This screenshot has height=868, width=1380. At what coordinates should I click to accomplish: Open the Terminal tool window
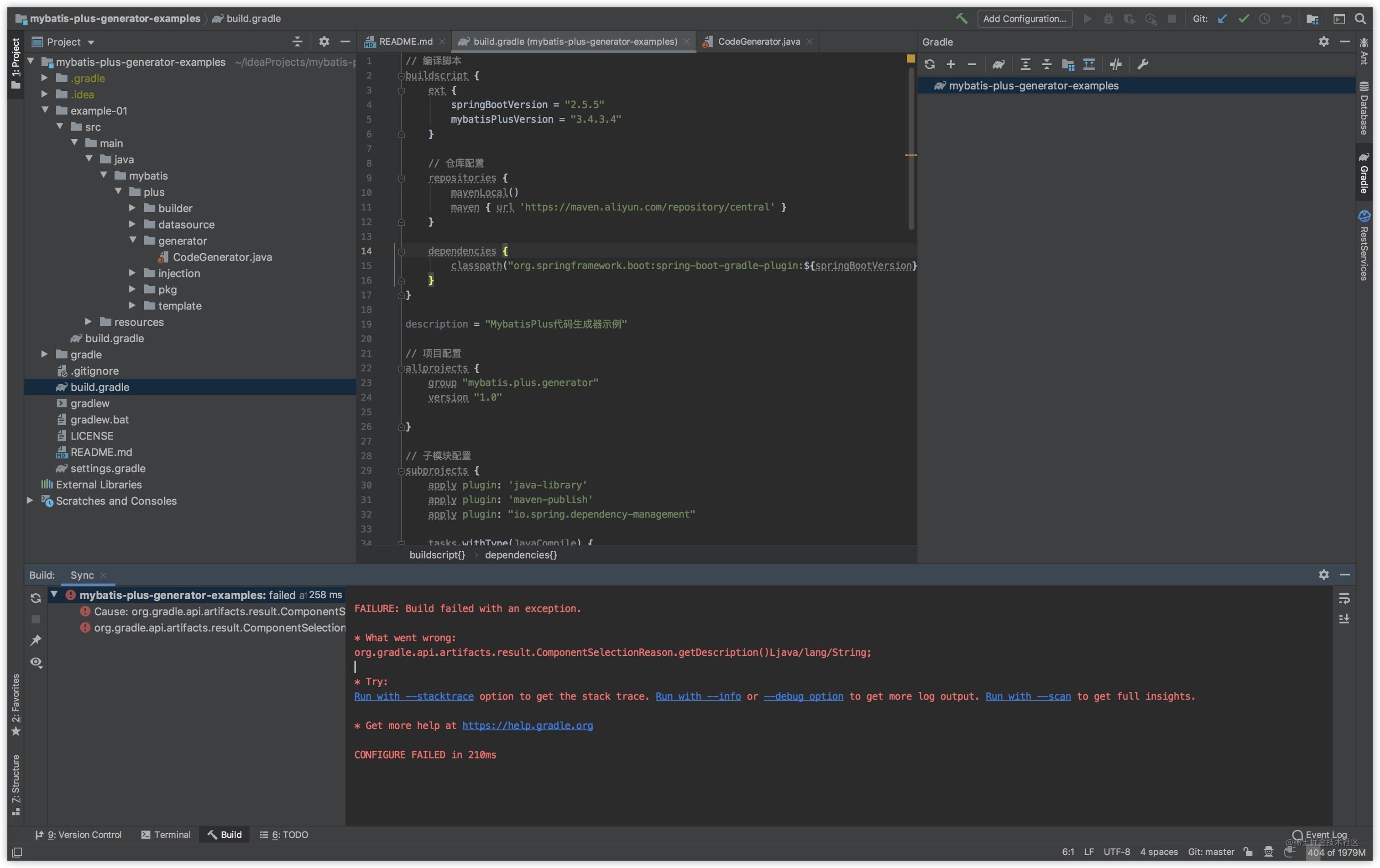tap(166, 835)
